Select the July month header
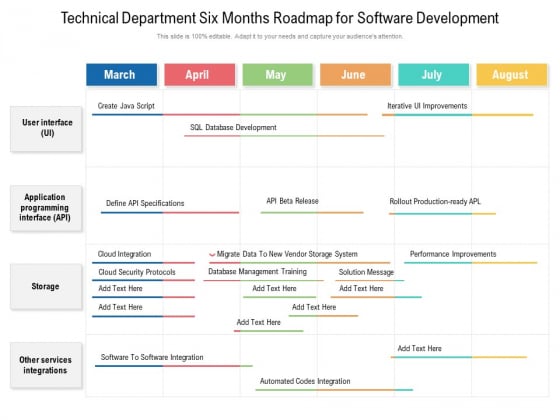 (x=434, y=75)
